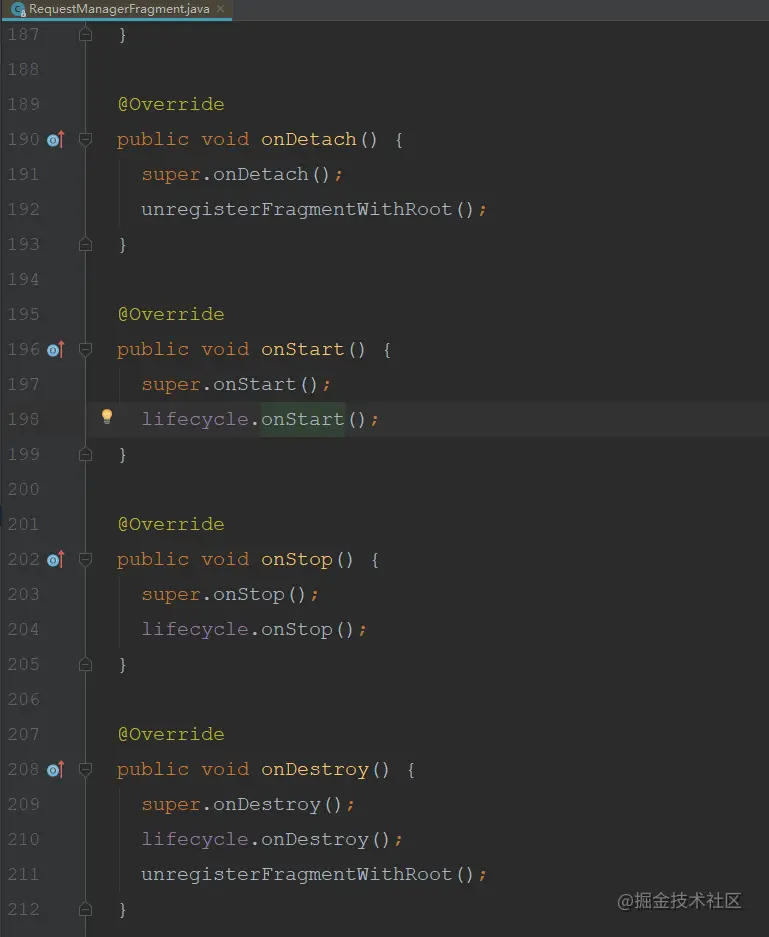The image size is (769, 937).
Task: Click super.onDetach() call on line 191
Action: pos(242,174)
